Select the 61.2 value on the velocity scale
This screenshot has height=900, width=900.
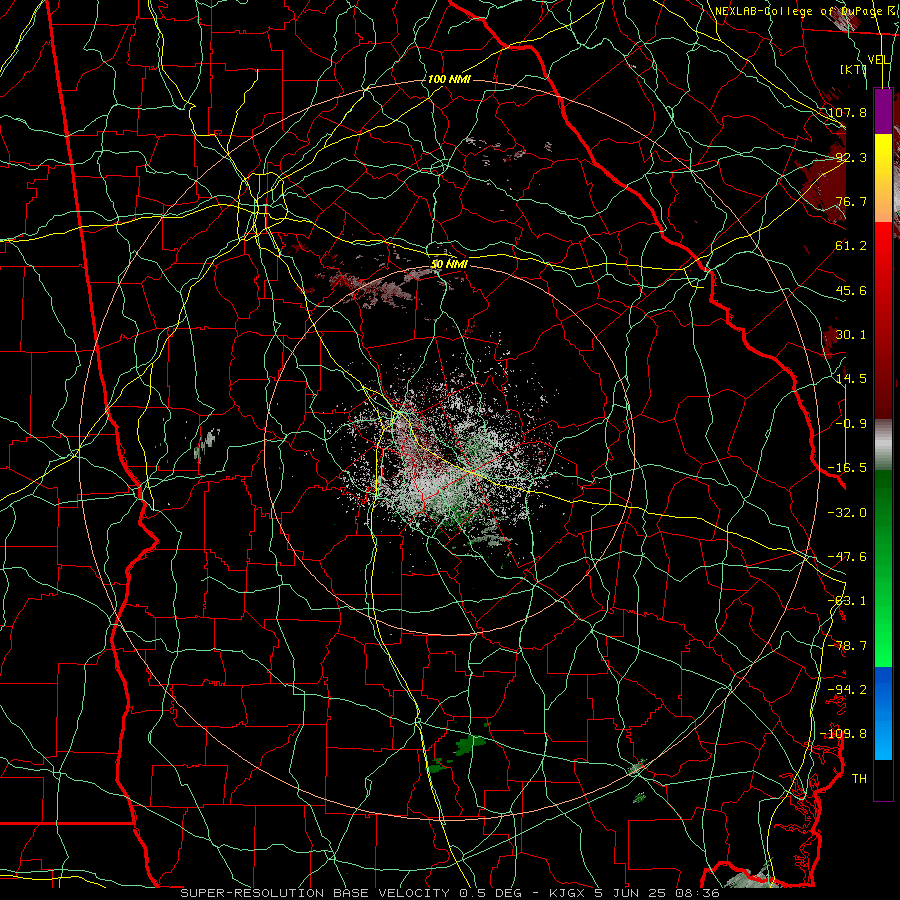click(851, 246)
